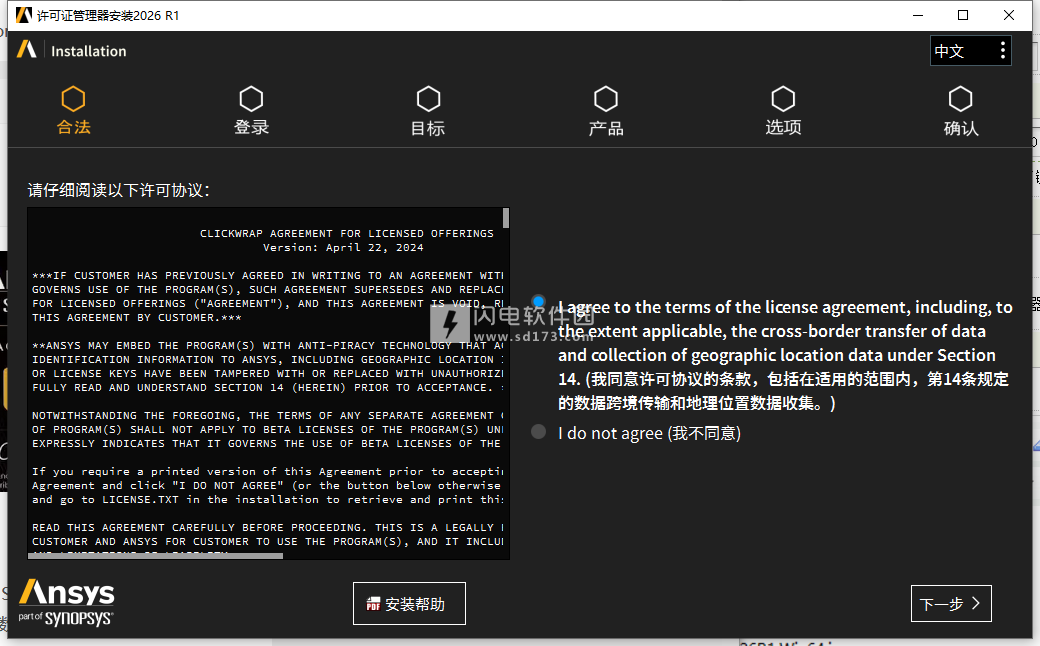Click the 登录 step hexagon icon
Screen dimensions: 1040x646
point(251,99)
